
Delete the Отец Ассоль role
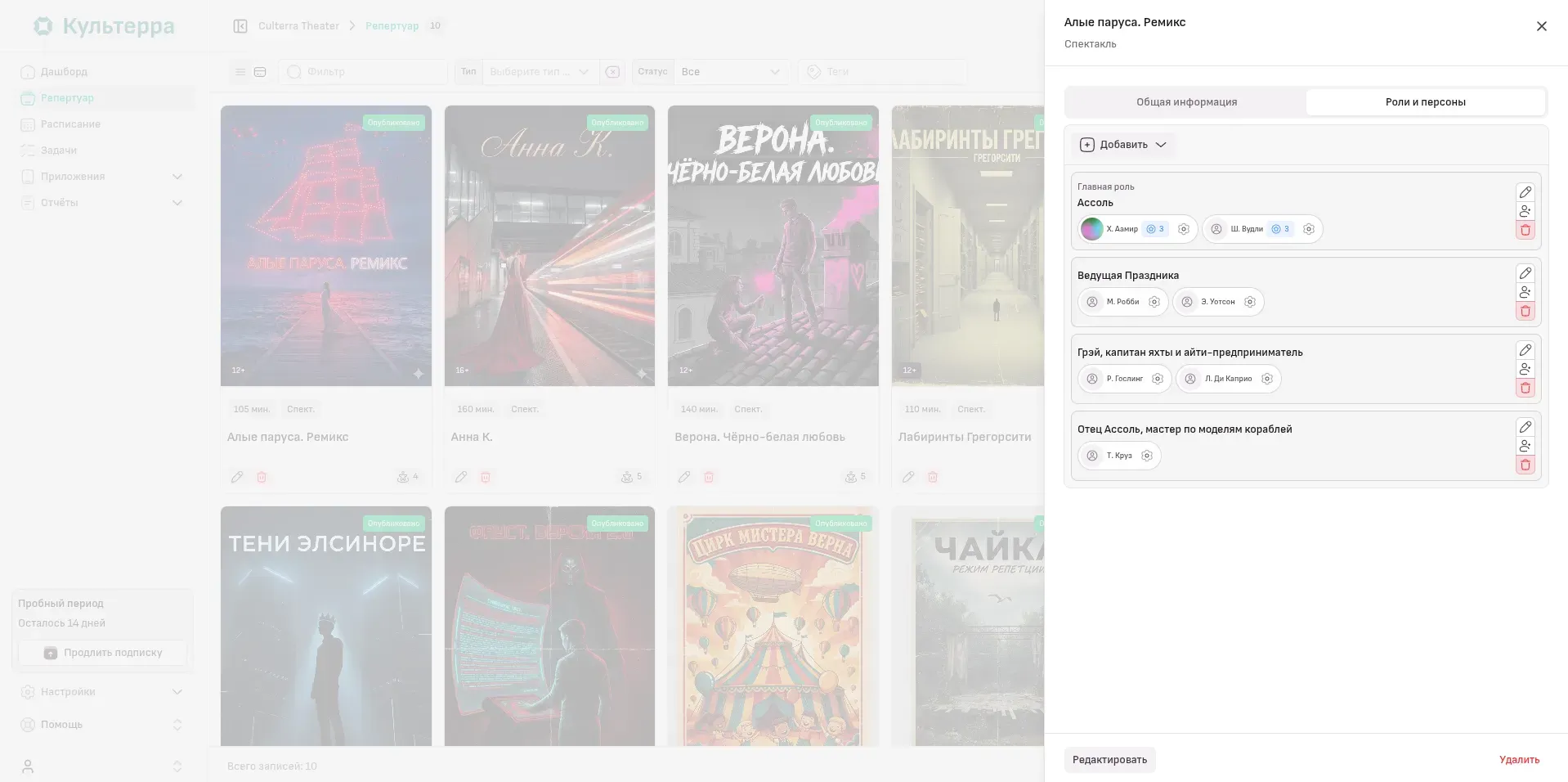1525,465
